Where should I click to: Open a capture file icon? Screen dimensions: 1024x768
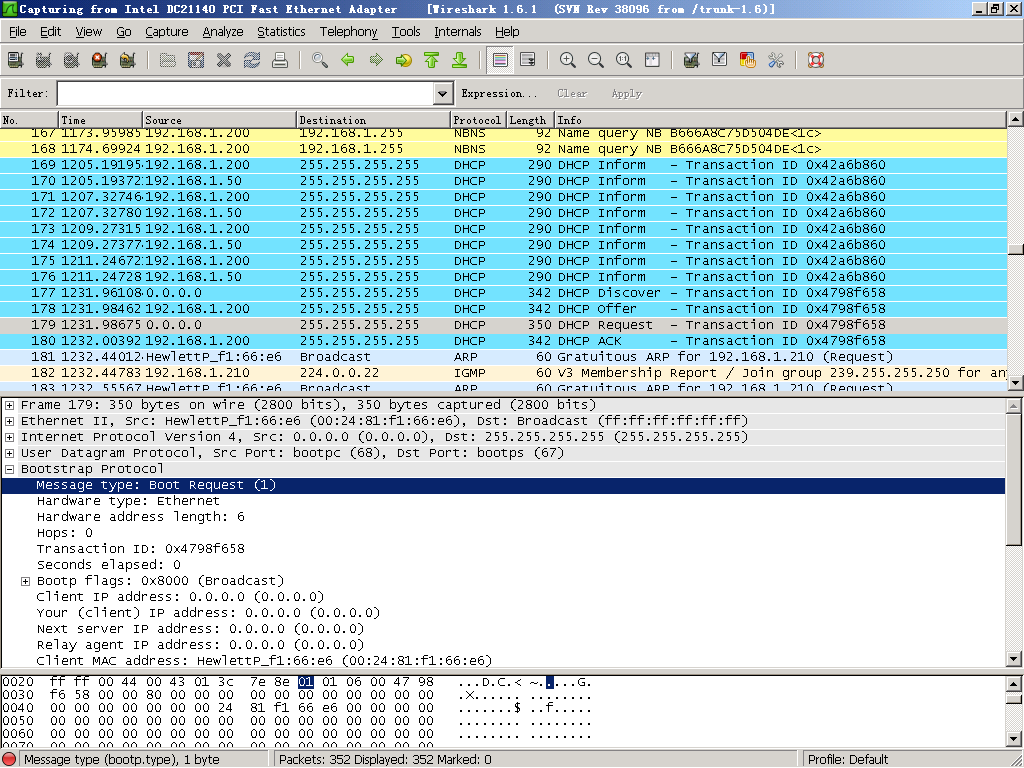click(x=168, y=60)
